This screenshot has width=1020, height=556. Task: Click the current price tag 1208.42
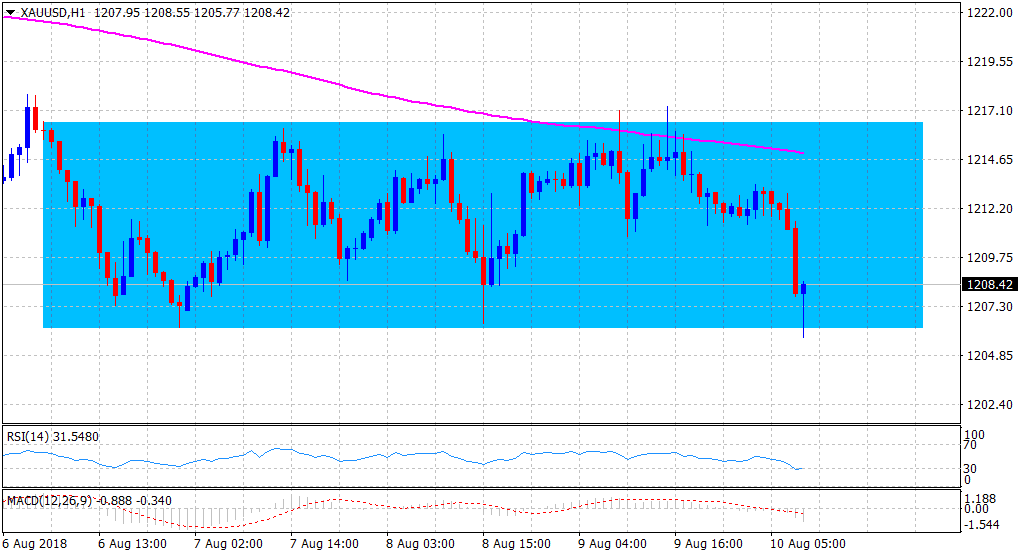(x=987, y=284)
